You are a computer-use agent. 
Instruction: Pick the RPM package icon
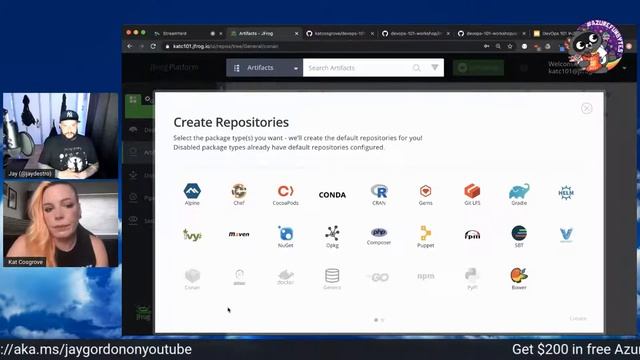click(x=472, y=235)
